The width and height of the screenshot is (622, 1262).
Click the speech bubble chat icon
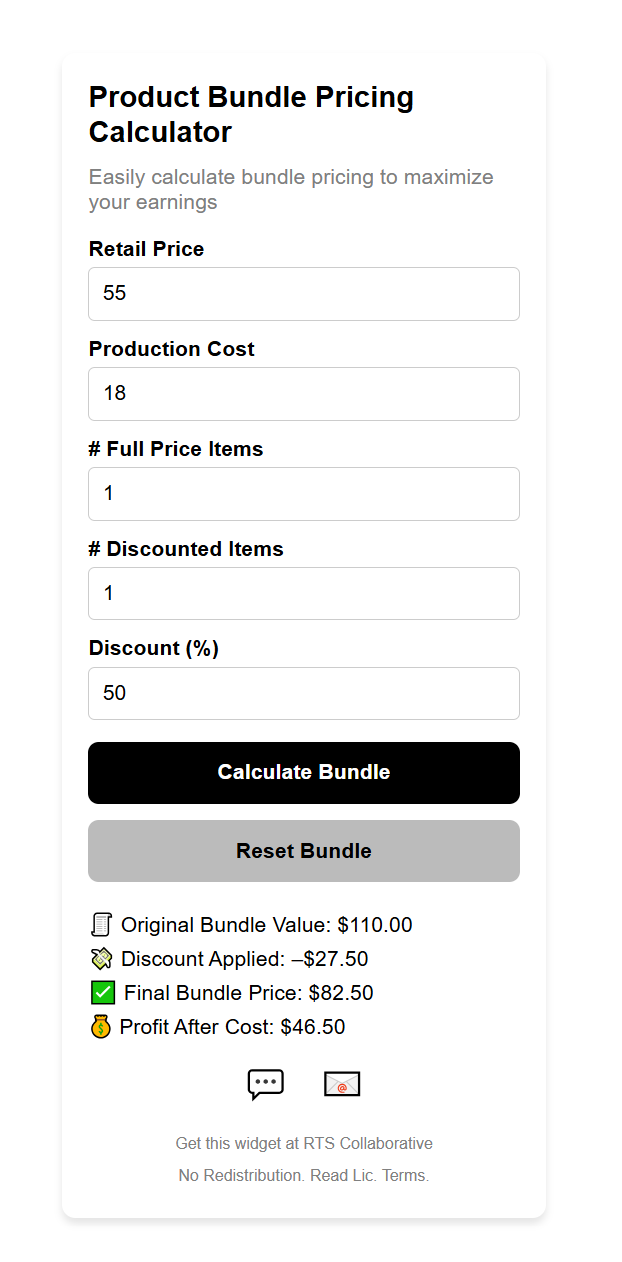266,1084
